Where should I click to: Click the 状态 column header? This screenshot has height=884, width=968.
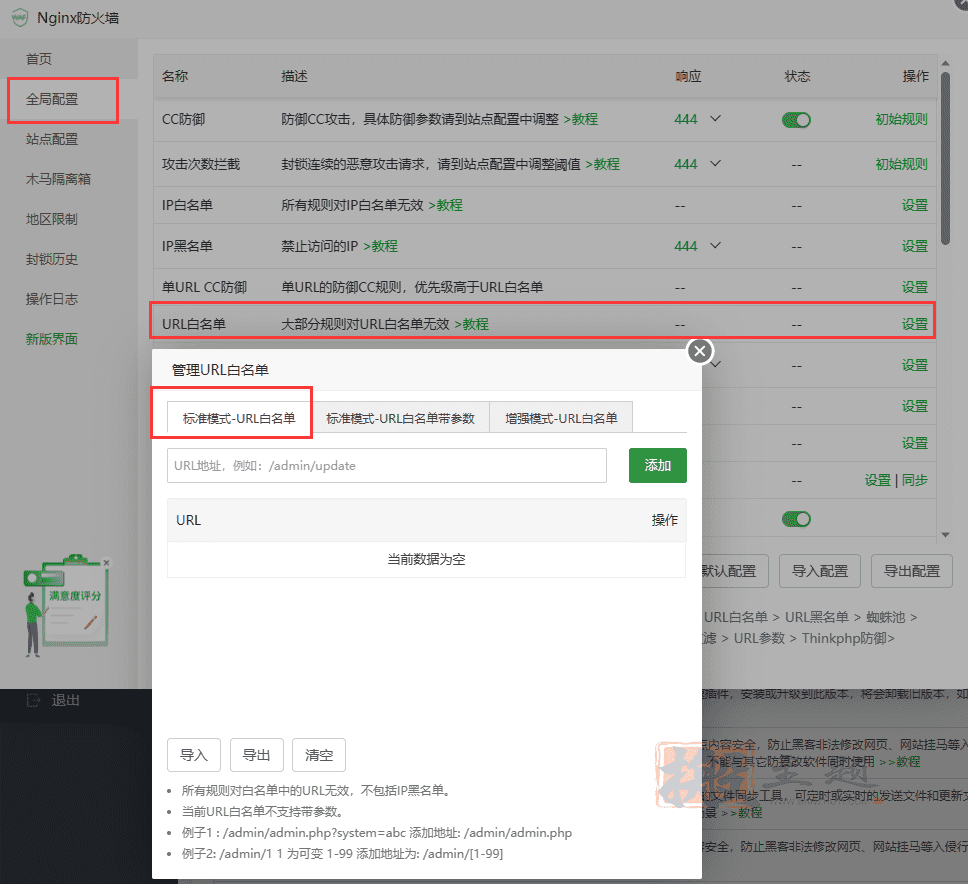[797, 76]
